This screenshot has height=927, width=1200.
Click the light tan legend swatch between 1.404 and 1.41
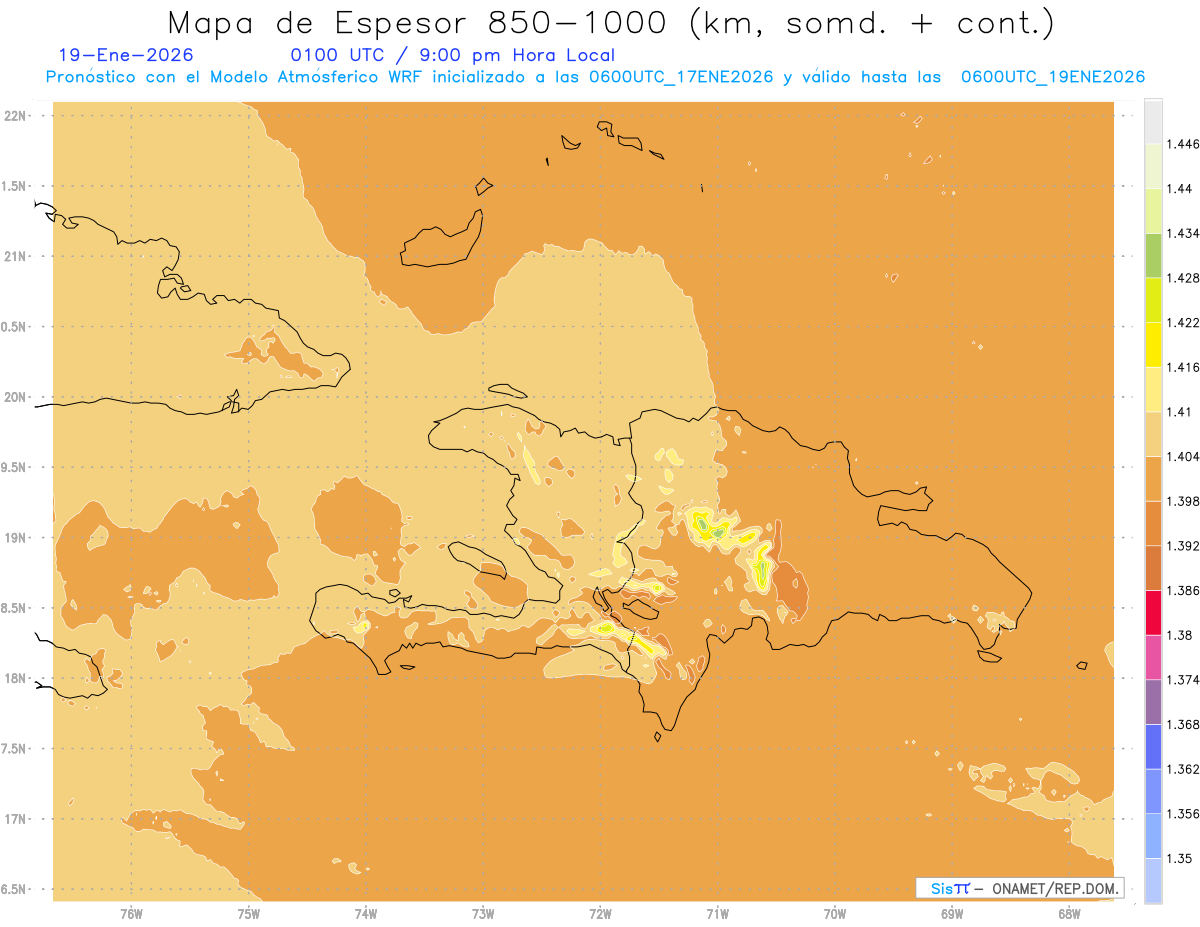1153,434
